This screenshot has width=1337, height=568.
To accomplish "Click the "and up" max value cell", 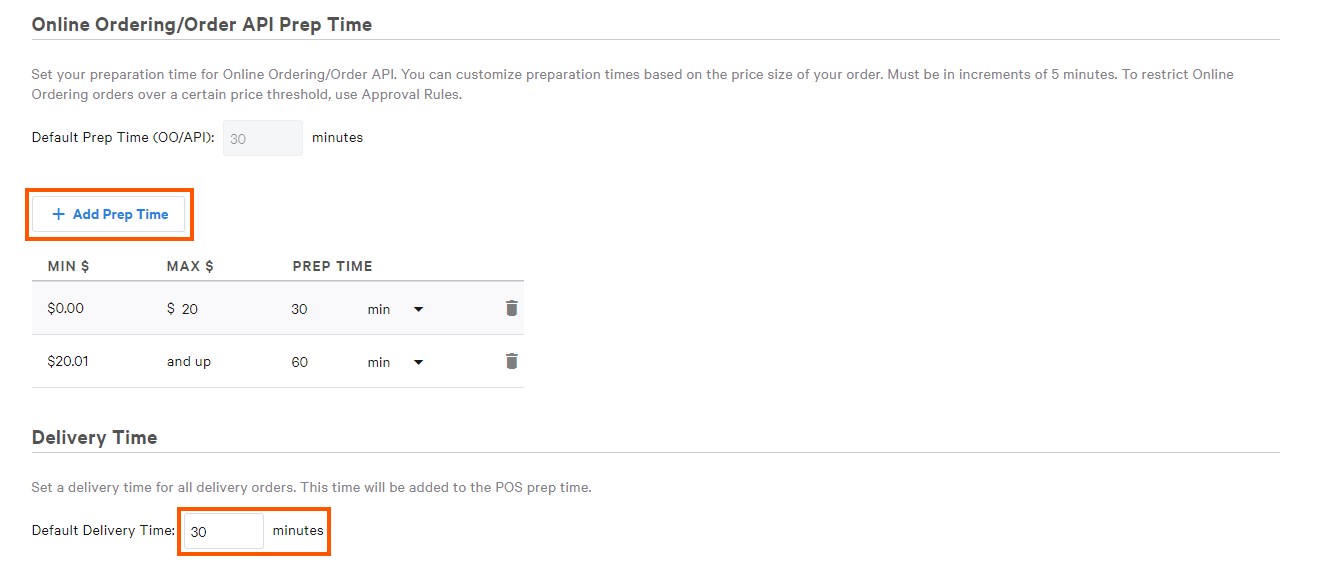I will point(189,361).
